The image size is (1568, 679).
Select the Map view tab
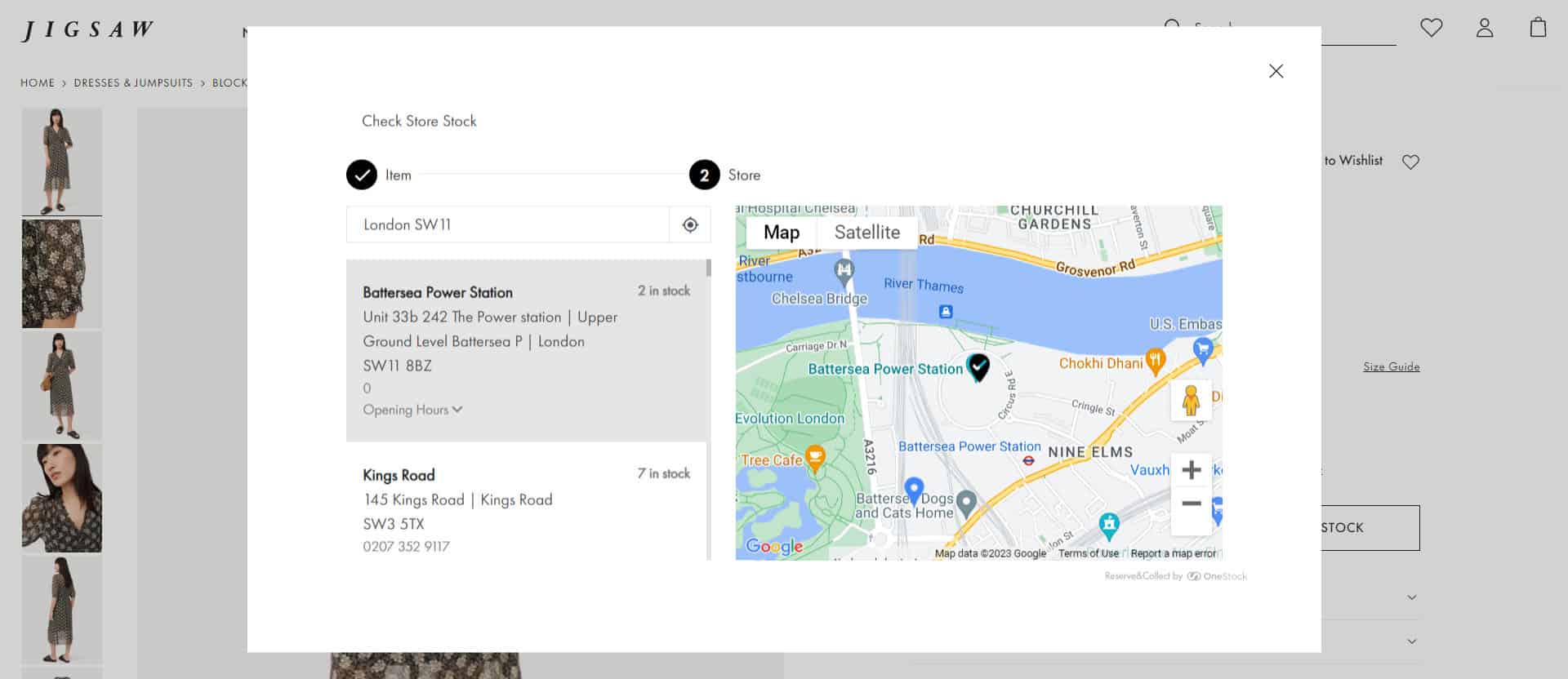click(x=781, y=233)
